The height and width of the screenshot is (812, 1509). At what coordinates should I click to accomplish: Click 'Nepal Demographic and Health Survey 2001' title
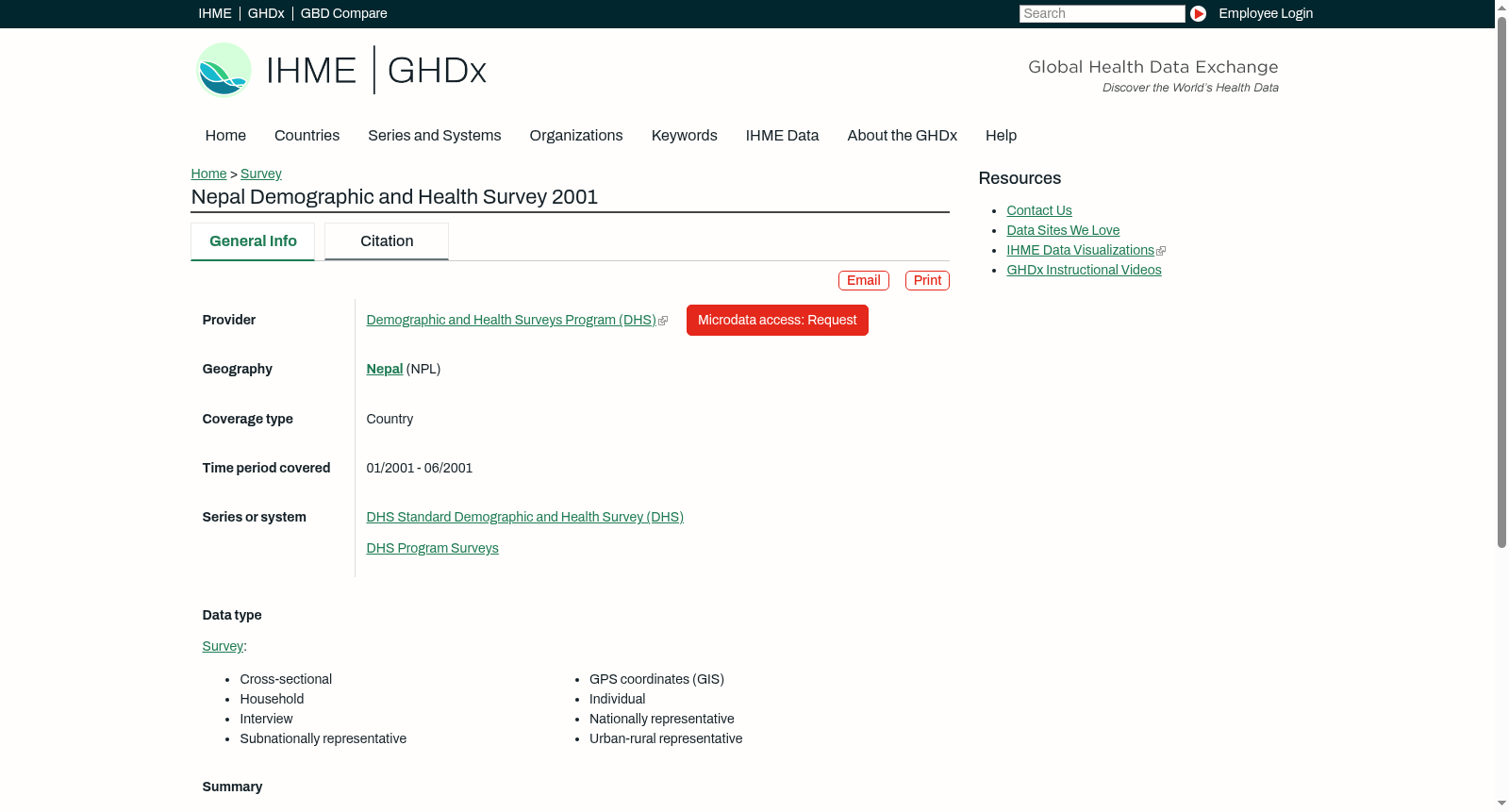coord(394,196)
